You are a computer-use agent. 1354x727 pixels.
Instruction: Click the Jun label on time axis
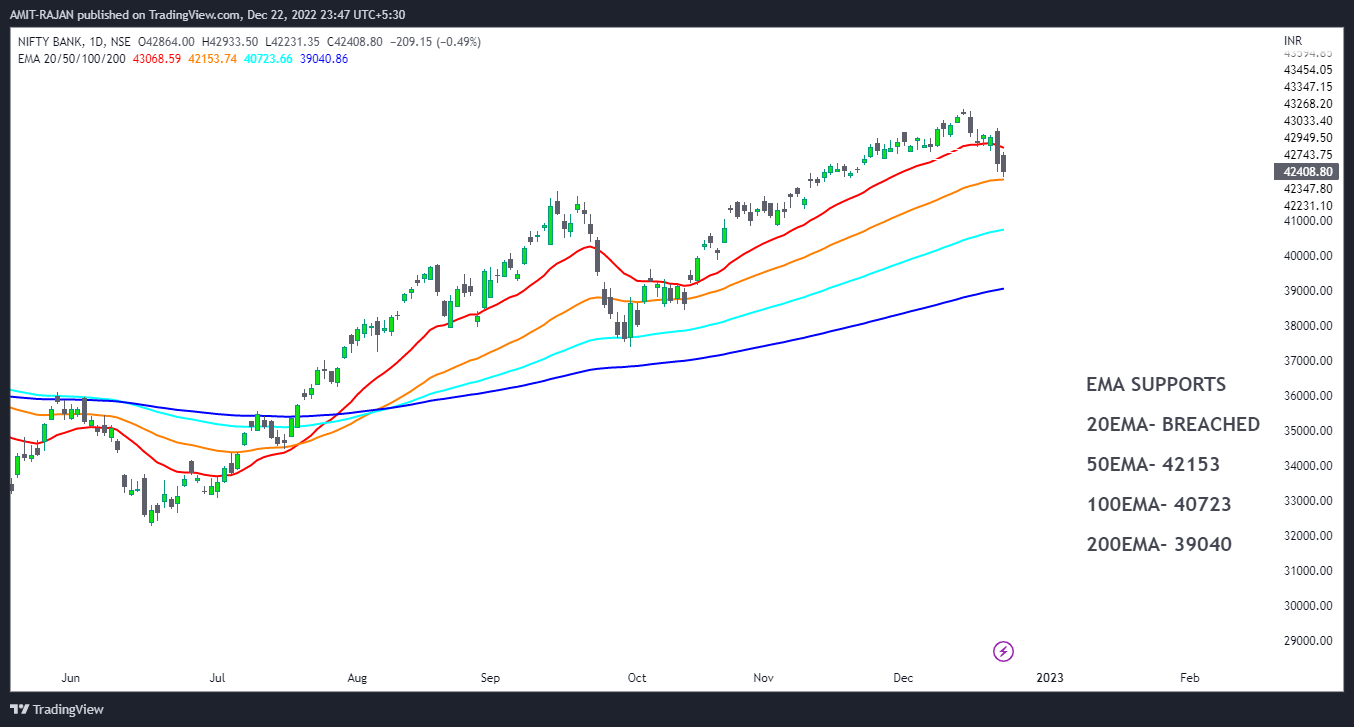coord(70,678)
